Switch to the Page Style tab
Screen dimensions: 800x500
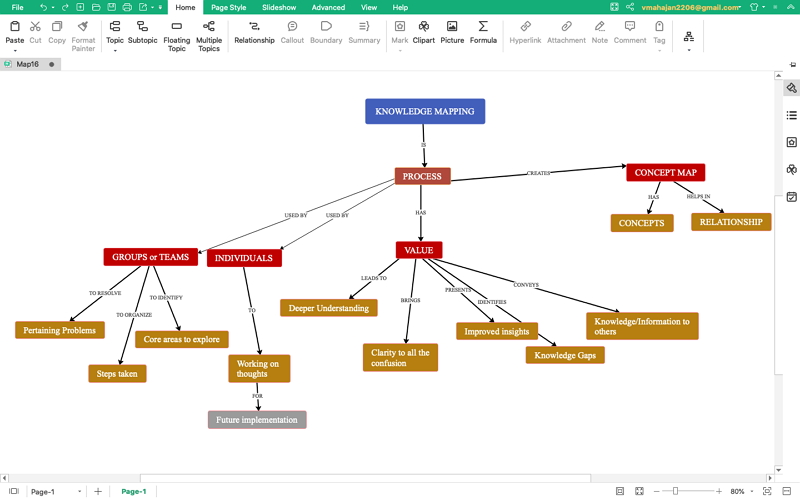pos(228,7)
